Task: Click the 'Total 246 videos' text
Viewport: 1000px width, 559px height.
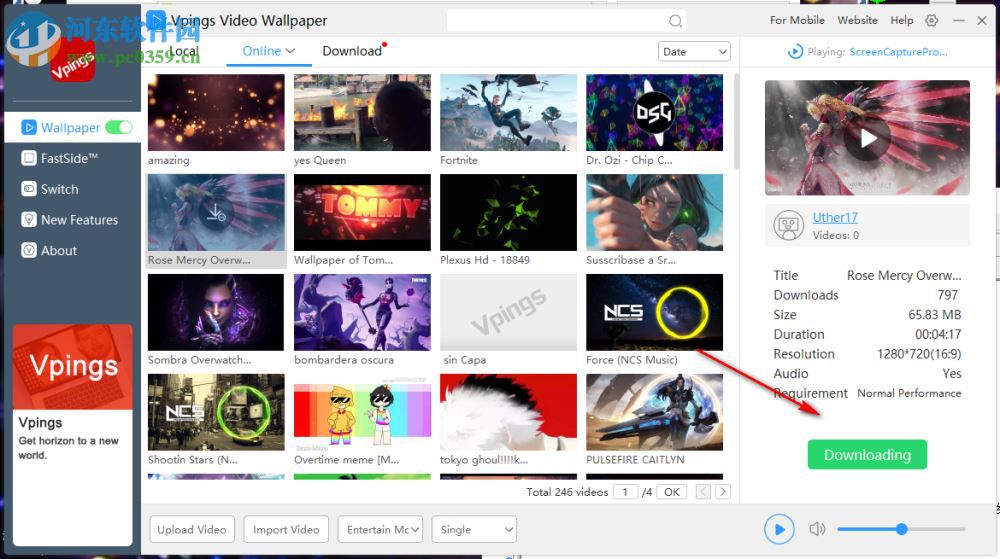Action: pyautogui.click(x=567, y=492)
